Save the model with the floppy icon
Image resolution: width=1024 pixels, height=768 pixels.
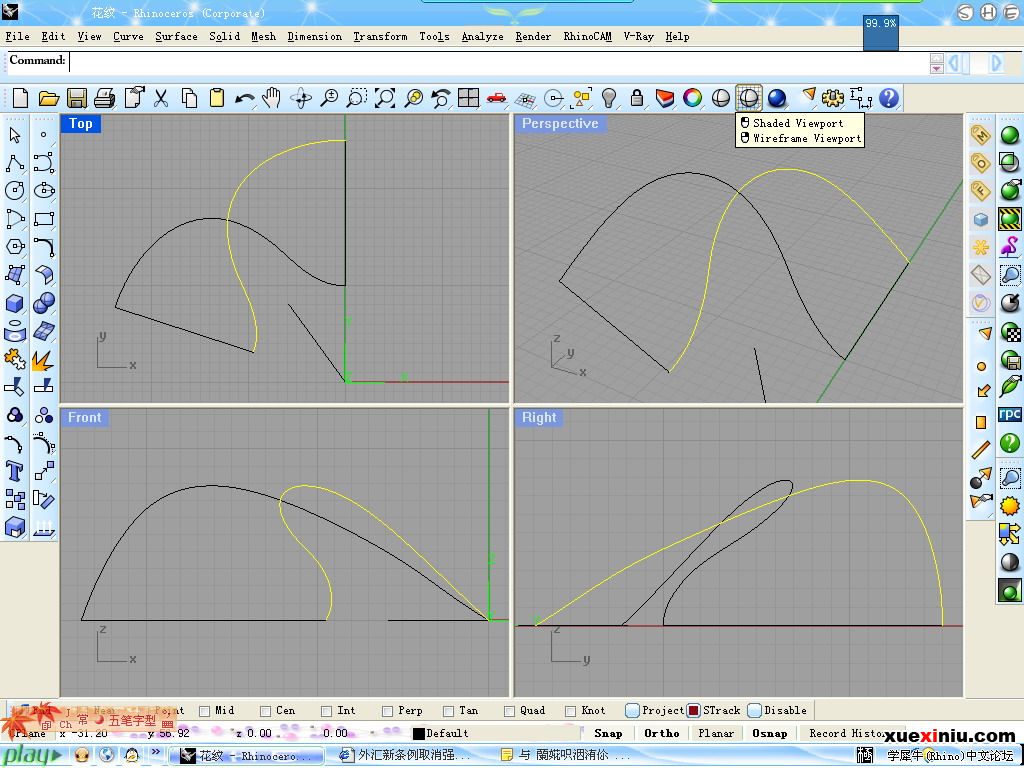[x=77, y=98]
